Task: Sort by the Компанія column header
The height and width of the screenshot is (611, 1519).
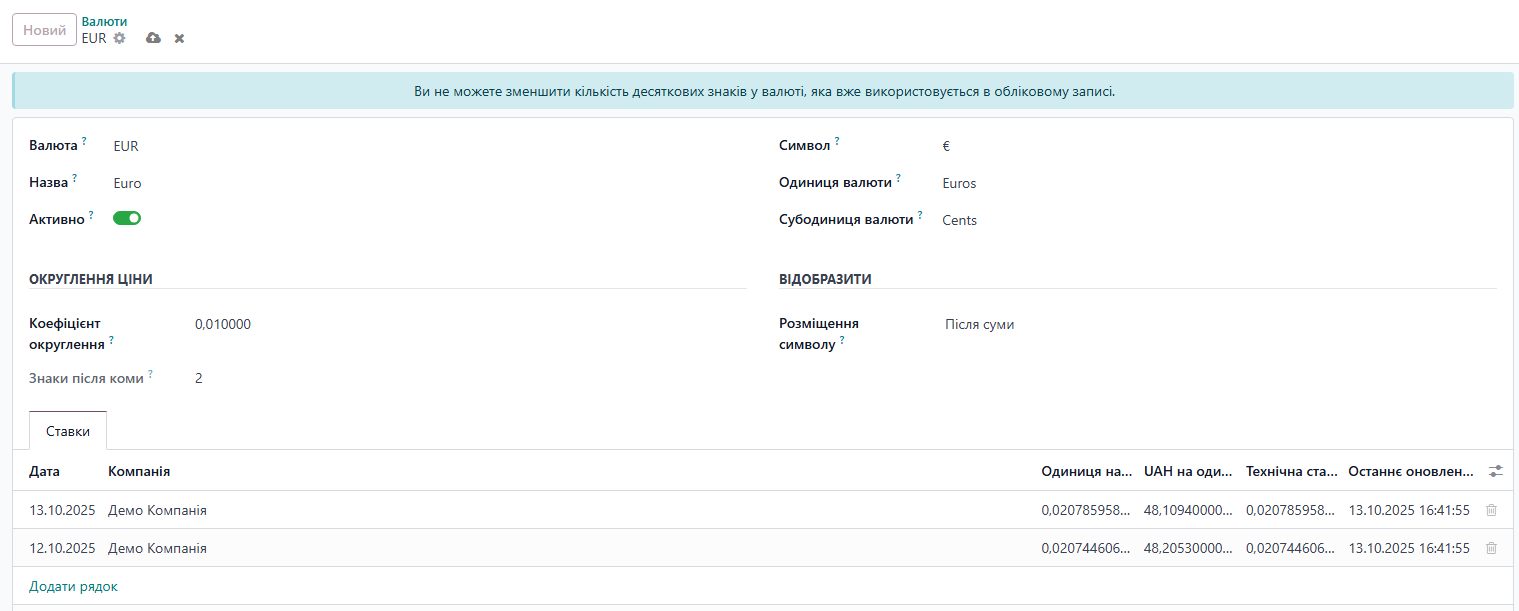Action: click(139, 471)
